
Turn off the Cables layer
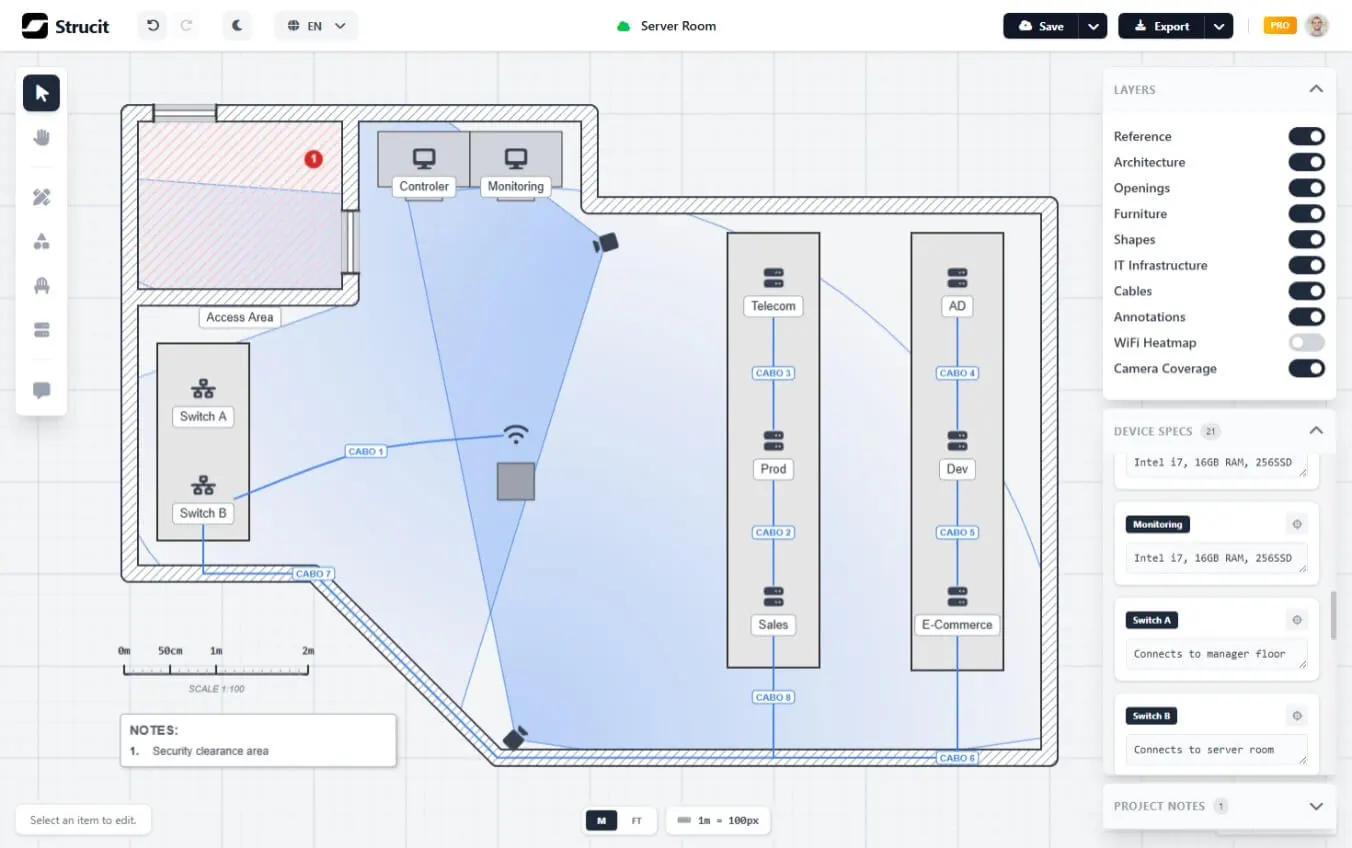tap(1306, 291)
